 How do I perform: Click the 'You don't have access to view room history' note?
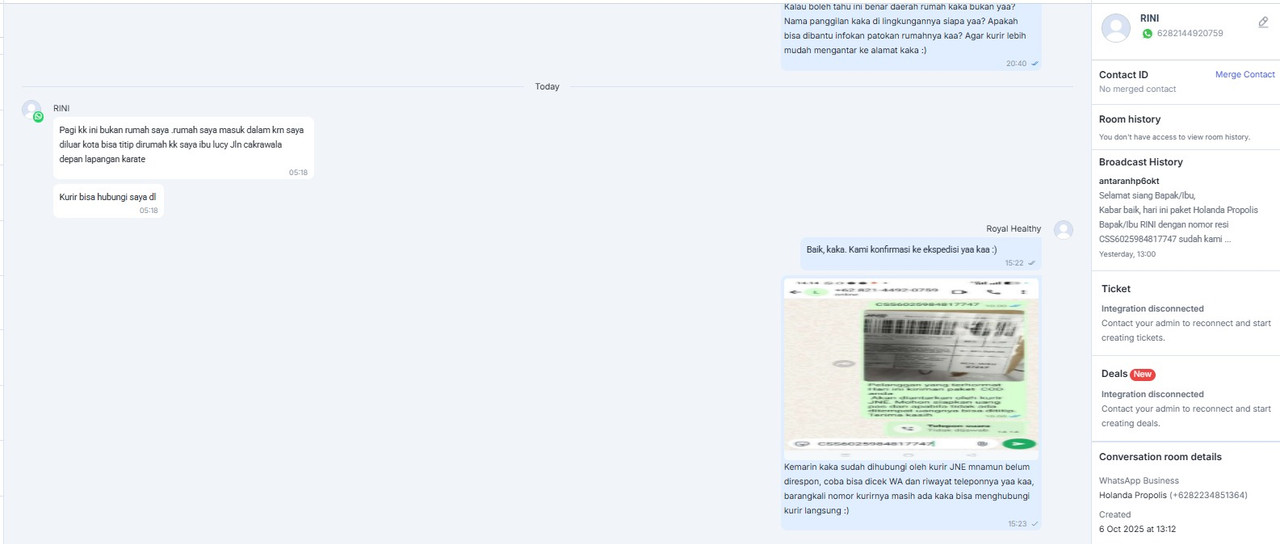coord(1174,137)
